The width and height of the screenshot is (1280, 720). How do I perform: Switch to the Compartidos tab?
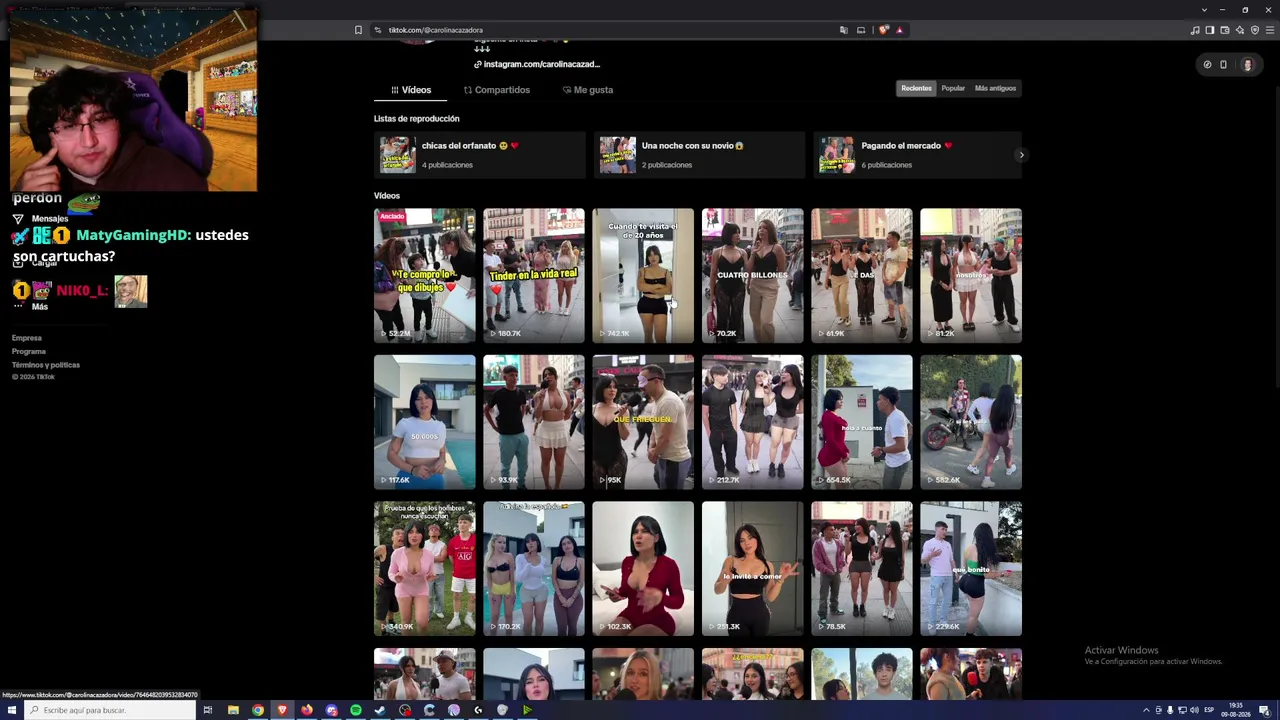click(497, 90)
